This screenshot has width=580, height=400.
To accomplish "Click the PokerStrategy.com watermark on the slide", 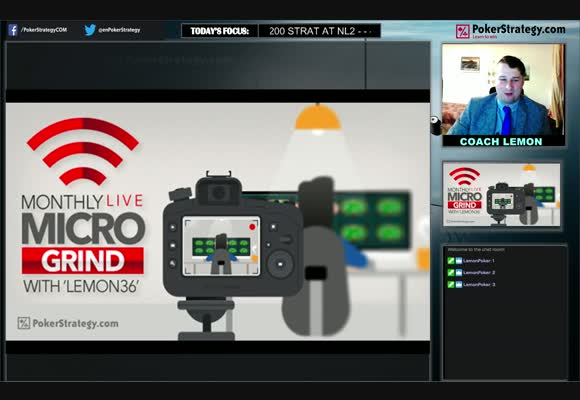I will 68,323.
